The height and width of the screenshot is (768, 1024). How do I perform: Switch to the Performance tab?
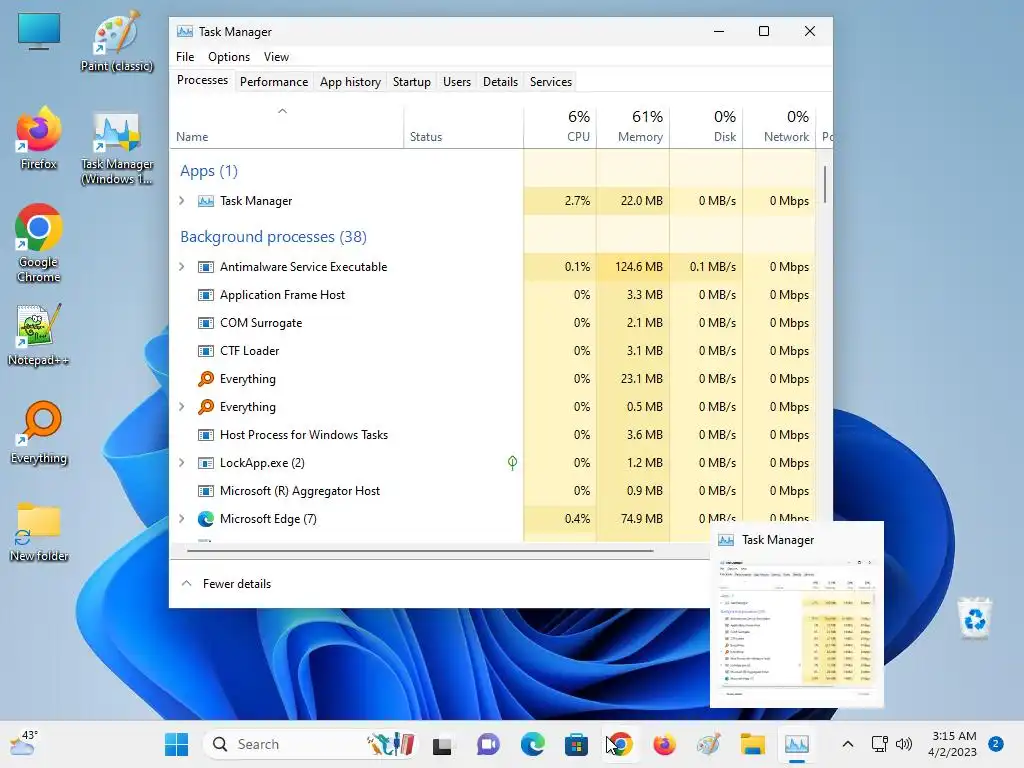274,82
